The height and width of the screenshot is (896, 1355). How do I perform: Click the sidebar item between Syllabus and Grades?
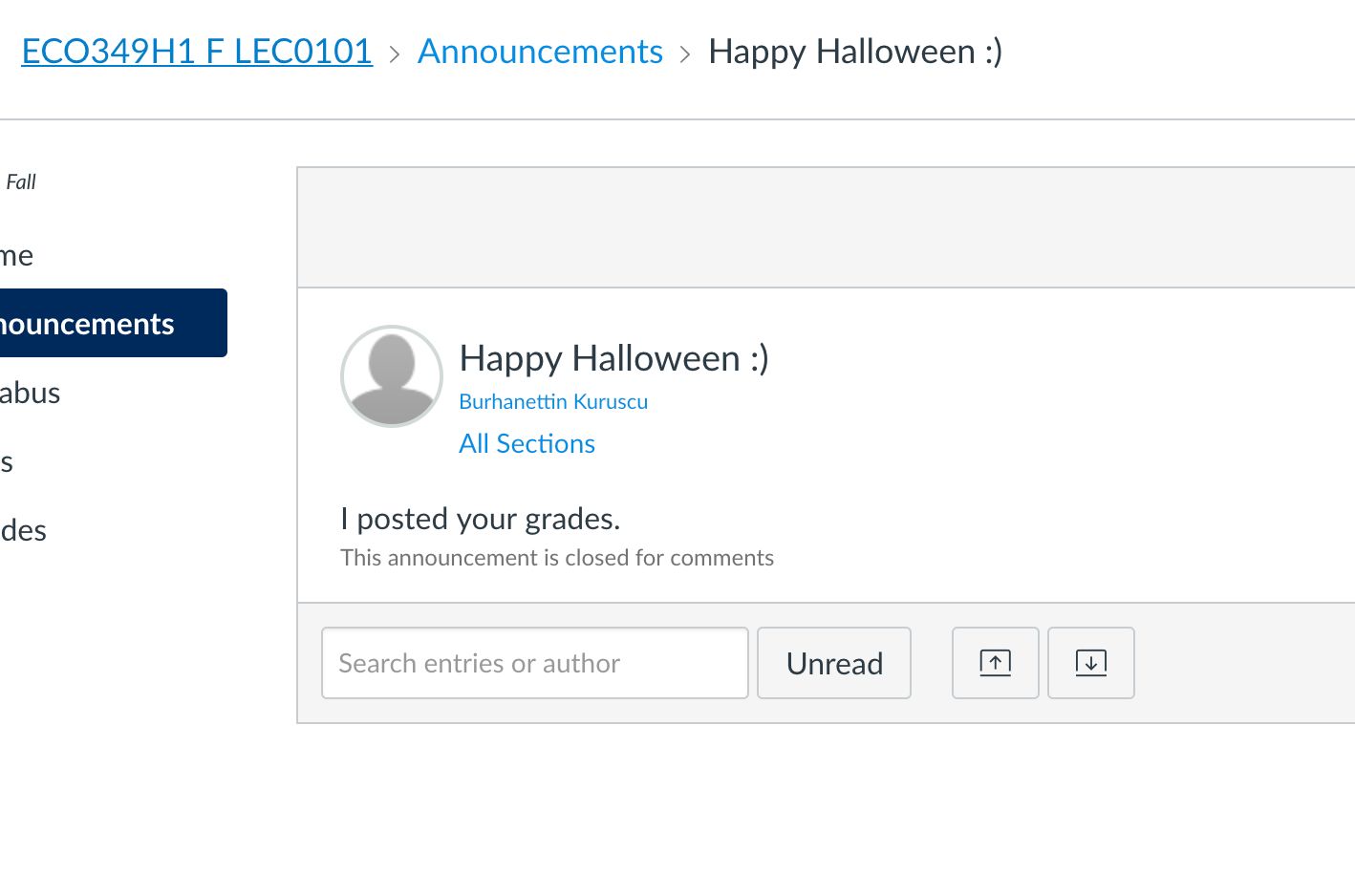(8, 461)
